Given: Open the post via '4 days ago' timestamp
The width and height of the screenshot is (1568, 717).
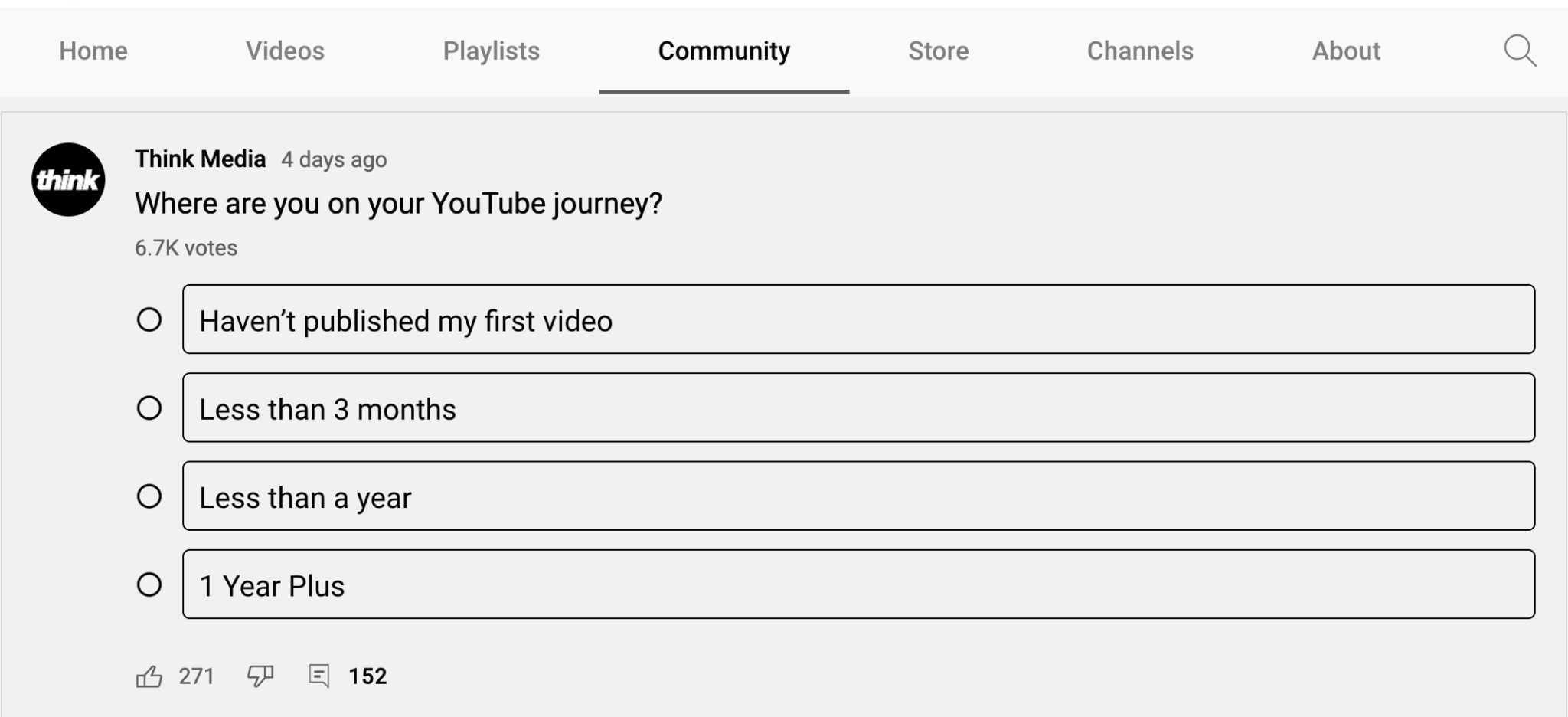Looking at the screenshot, I should [335, 159].
